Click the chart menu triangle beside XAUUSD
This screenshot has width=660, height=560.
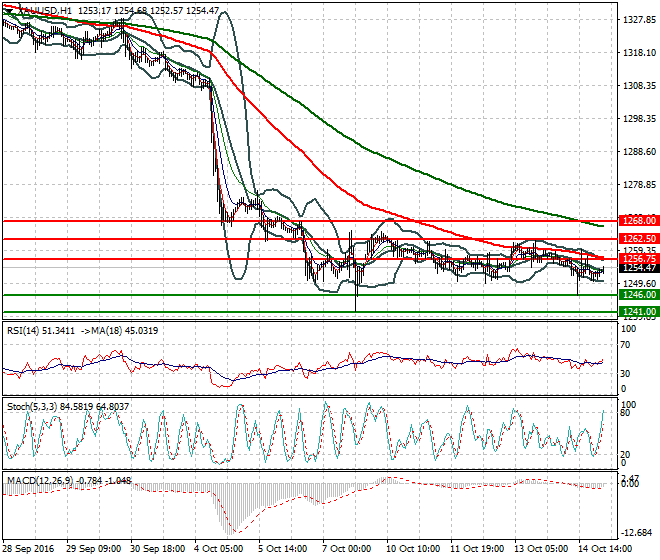click(8, 11)
